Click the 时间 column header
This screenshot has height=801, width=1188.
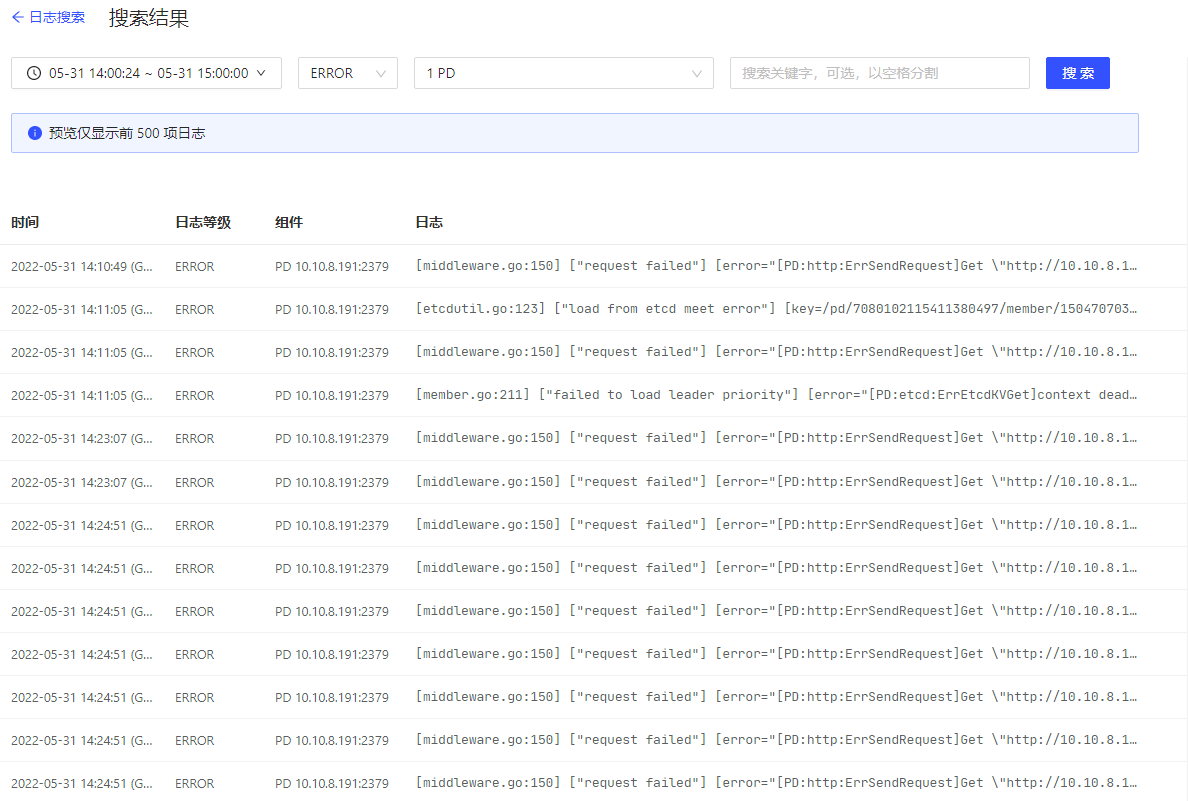pos(25,222)
